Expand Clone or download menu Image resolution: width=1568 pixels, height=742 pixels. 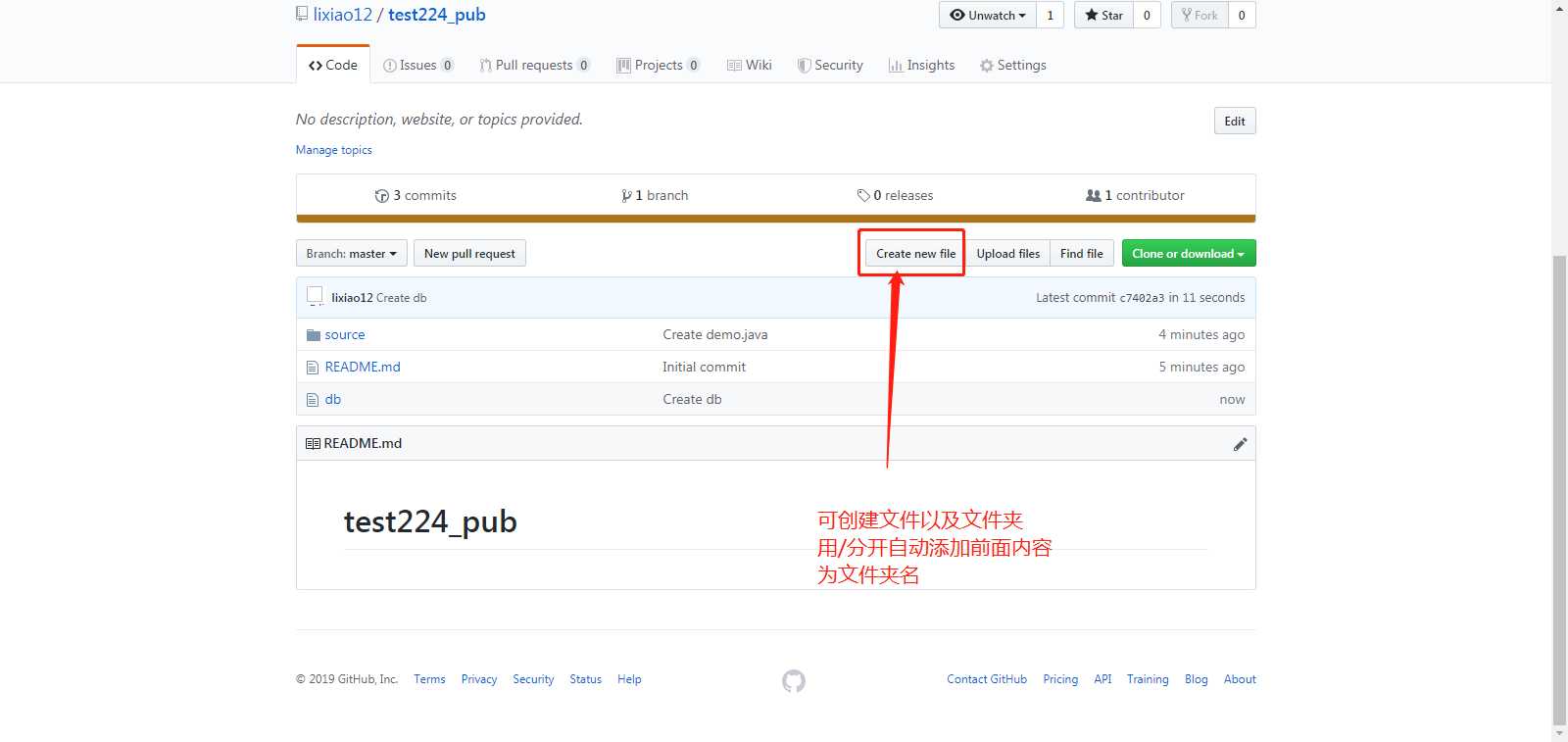pyautogui.click(x=1188, y=254)
